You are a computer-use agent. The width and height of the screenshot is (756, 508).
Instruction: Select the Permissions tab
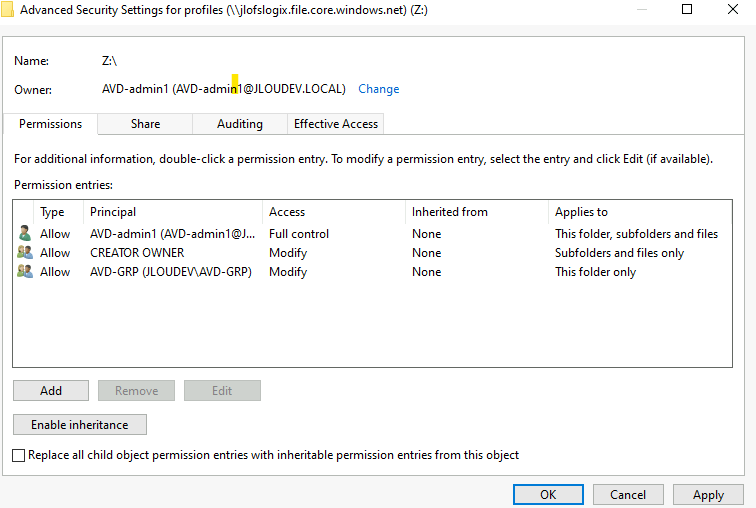[50, 124]
